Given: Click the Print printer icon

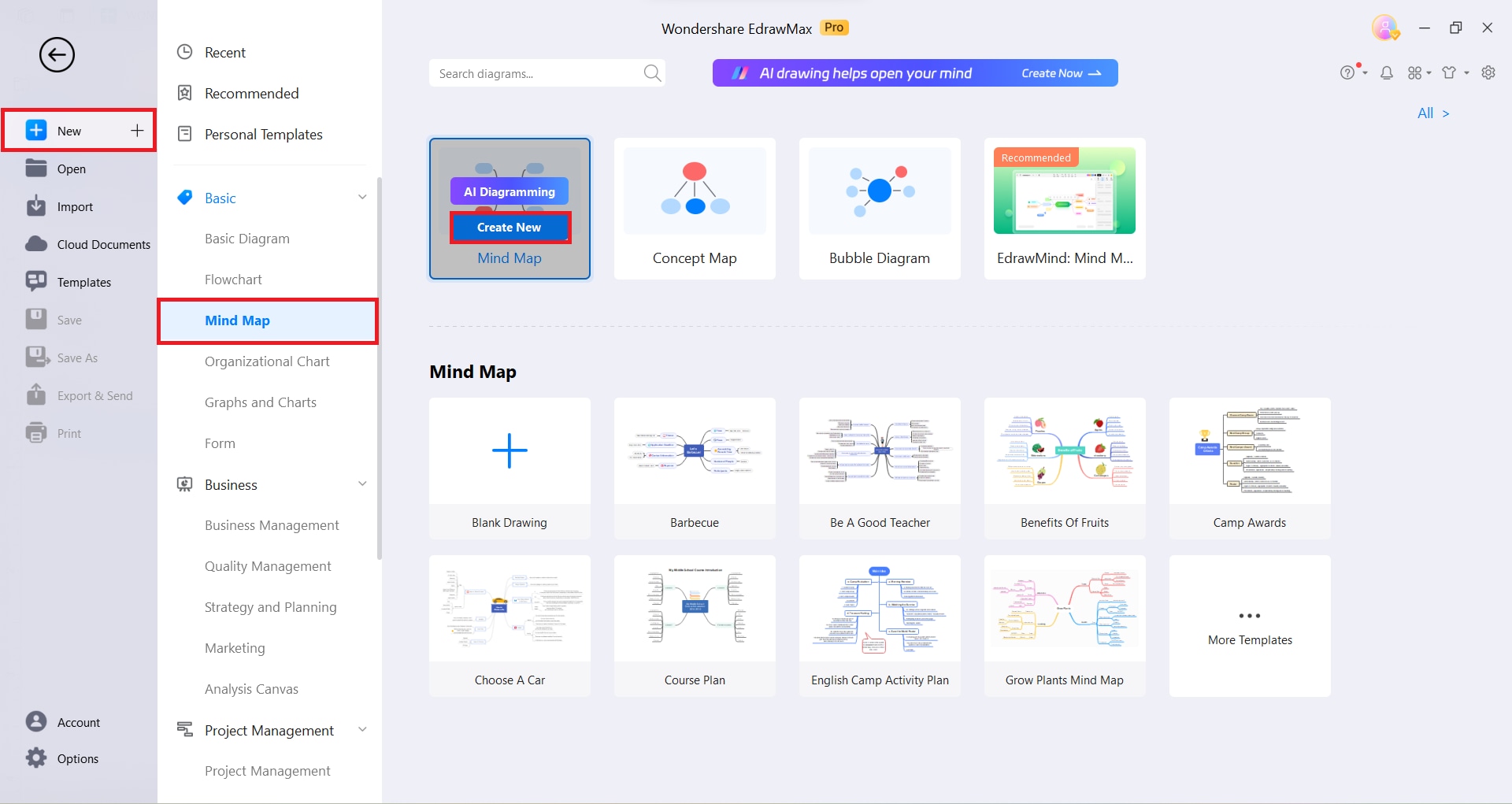Looking at the screenshot, I should click(36, 433).
